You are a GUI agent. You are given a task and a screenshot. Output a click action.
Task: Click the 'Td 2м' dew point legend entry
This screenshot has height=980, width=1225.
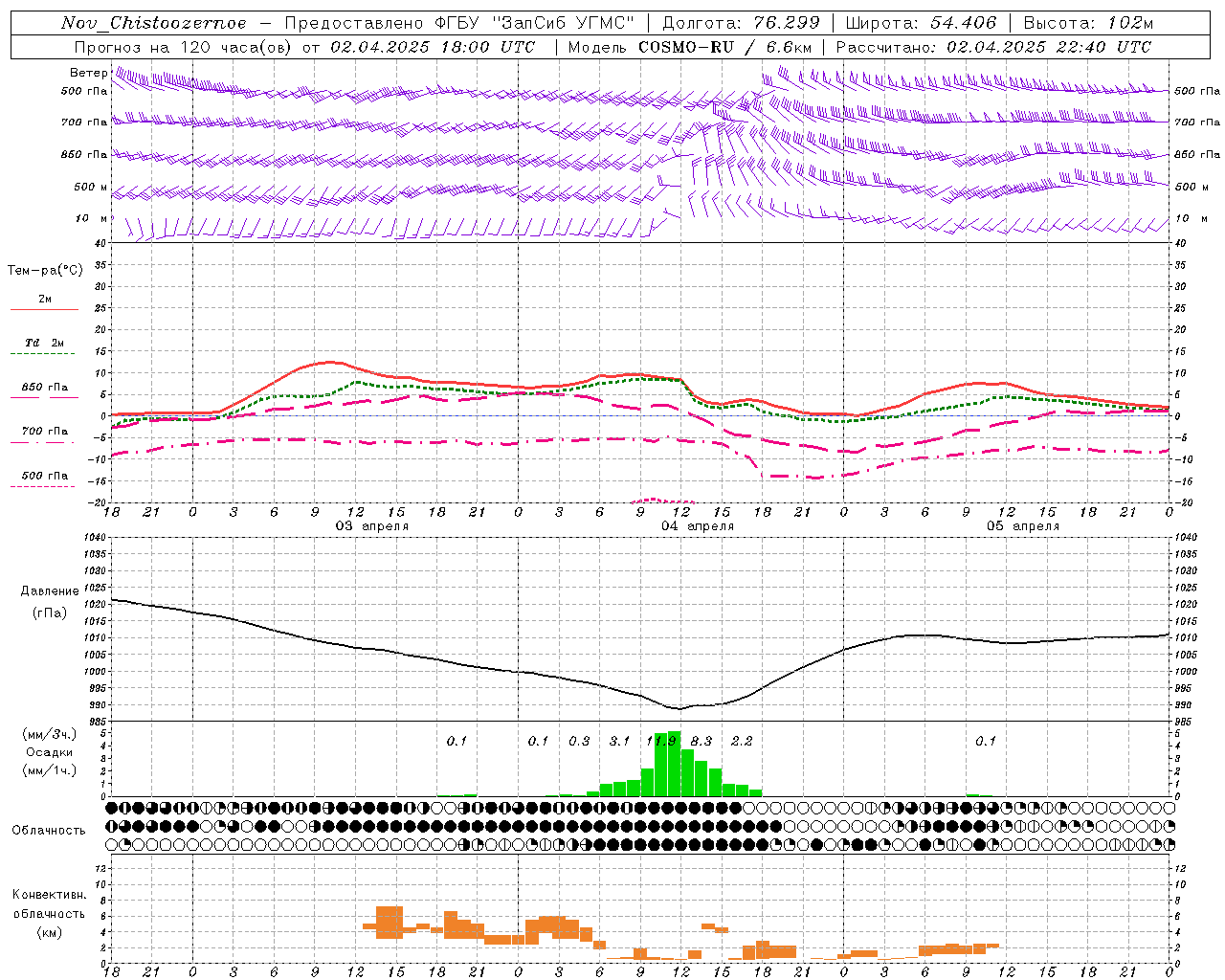tap(44, 343)
